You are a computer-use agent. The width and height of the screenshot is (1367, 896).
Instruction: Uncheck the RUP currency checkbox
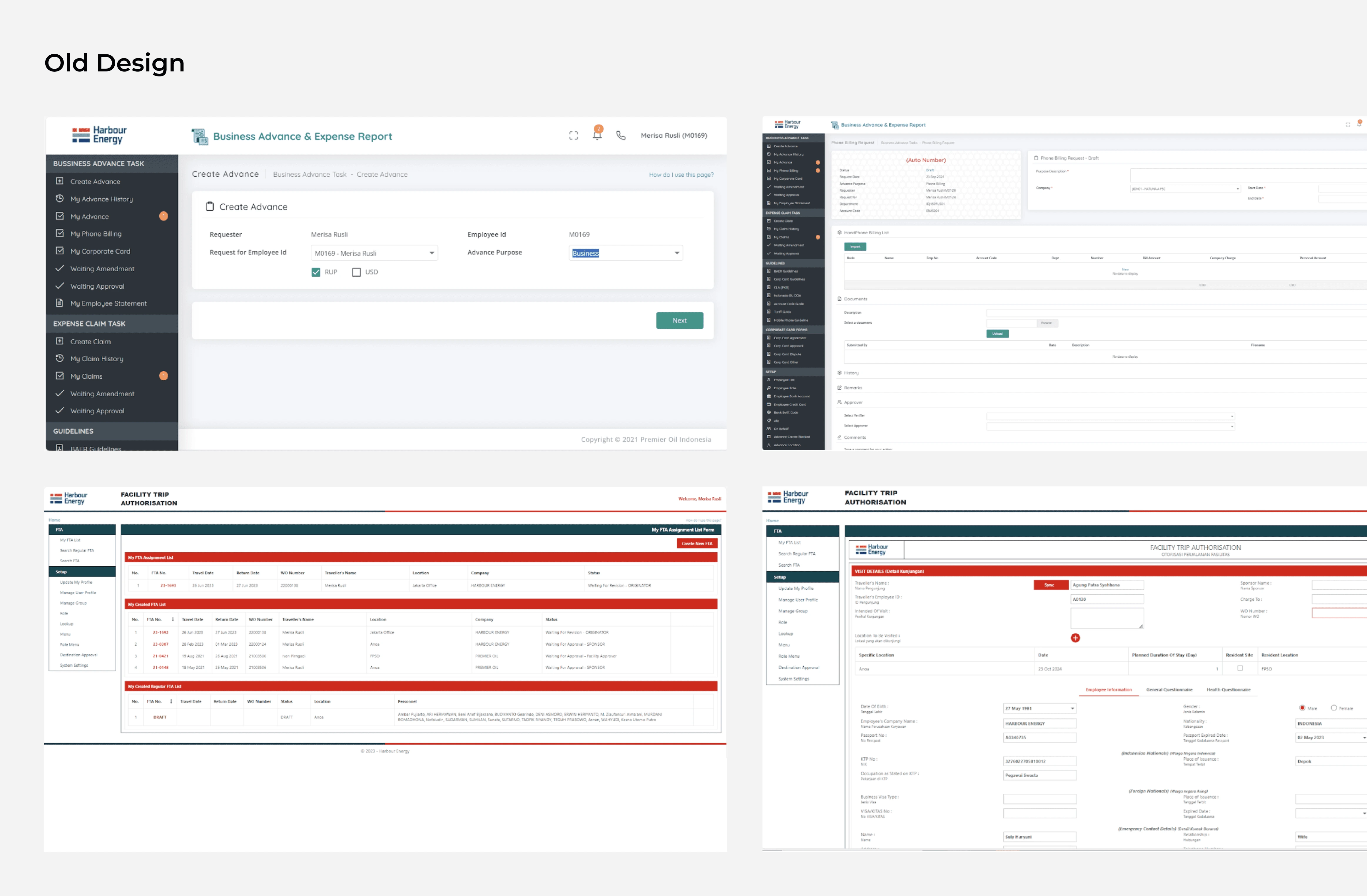[x=316, y=272]
